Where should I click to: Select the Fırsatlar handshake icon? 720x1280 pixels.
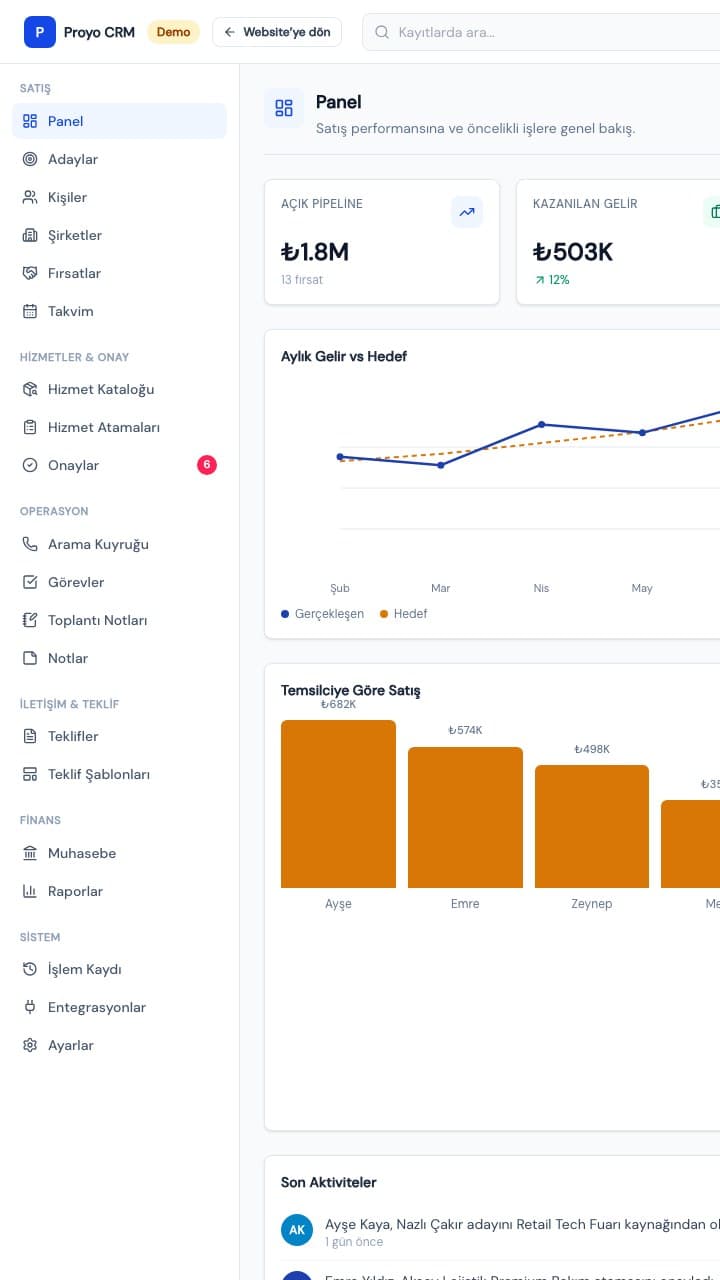coord(30,273)
